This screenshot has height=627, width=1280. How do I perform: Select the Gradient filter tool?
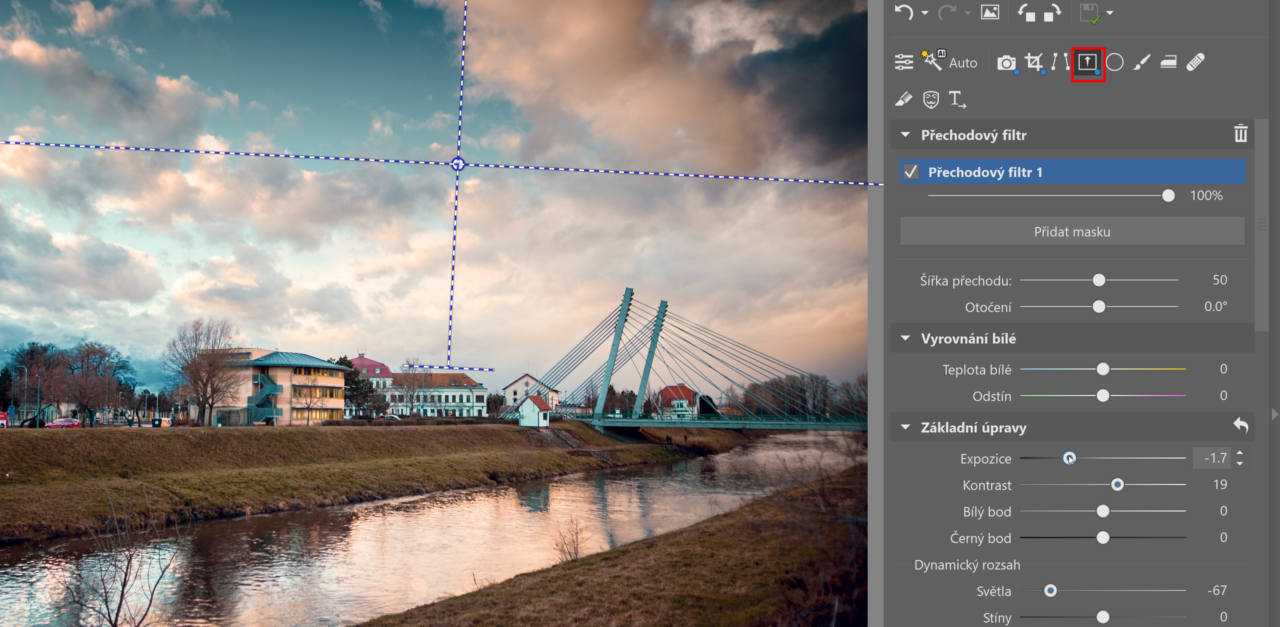(x=1087, y=62)
